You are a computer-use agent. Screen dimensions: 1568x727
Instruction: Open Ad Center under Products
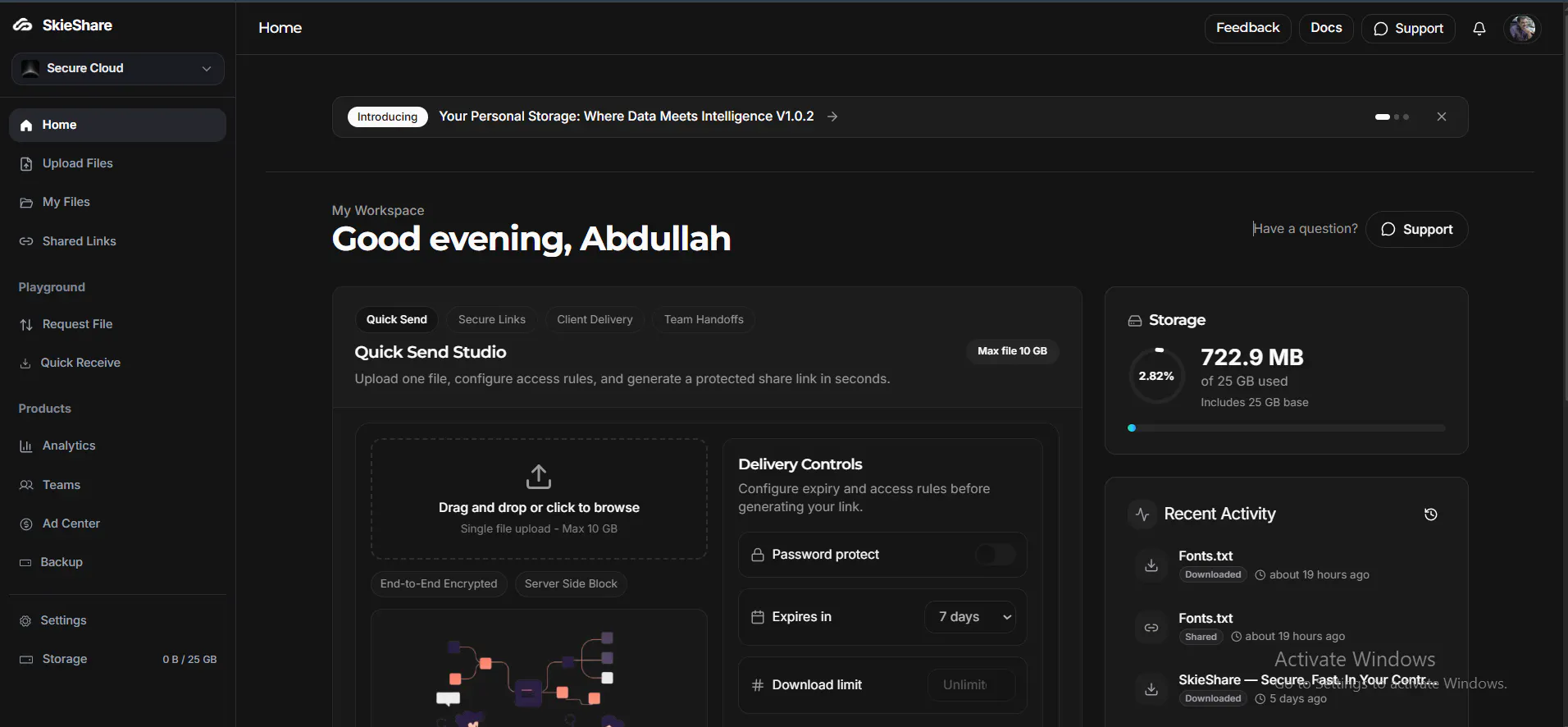click(x=117, y=524)
